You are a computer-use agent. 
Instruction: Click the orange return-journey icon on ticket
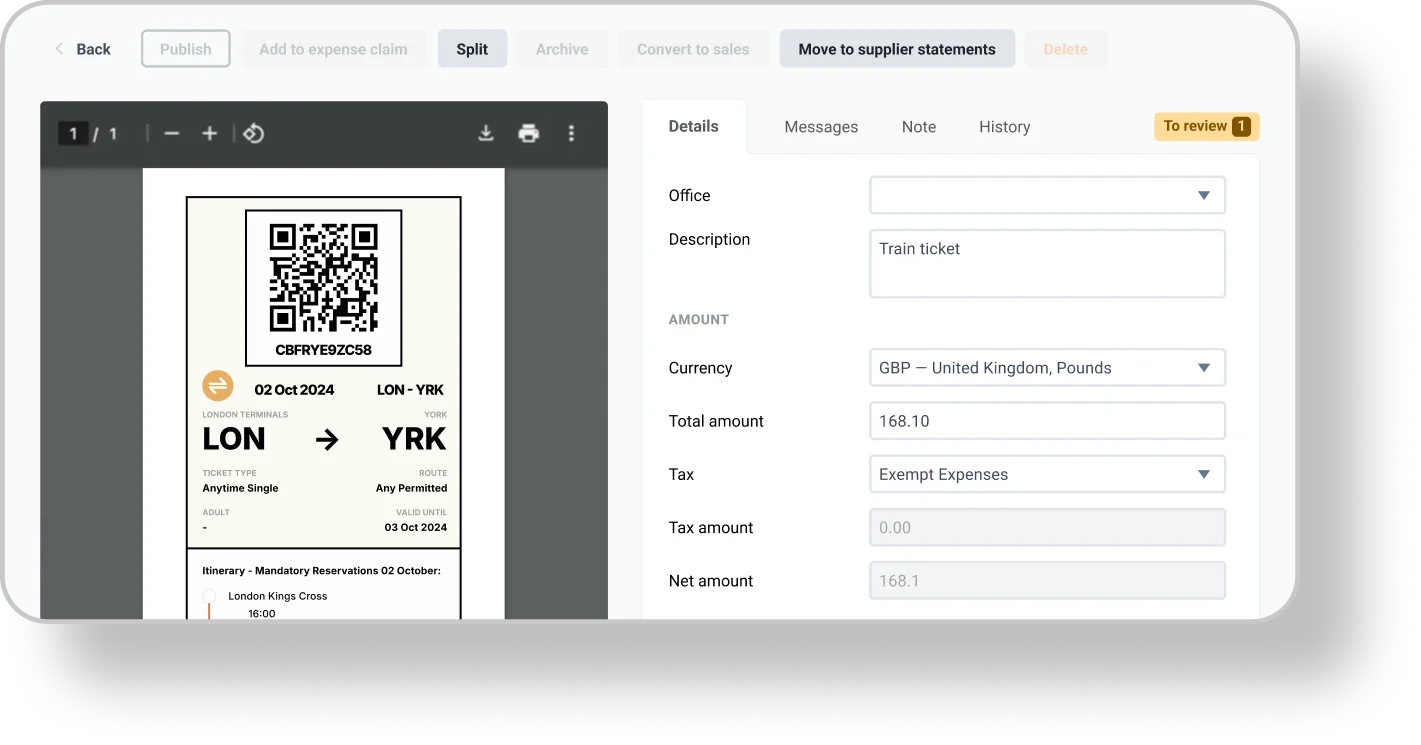[217, 385]
